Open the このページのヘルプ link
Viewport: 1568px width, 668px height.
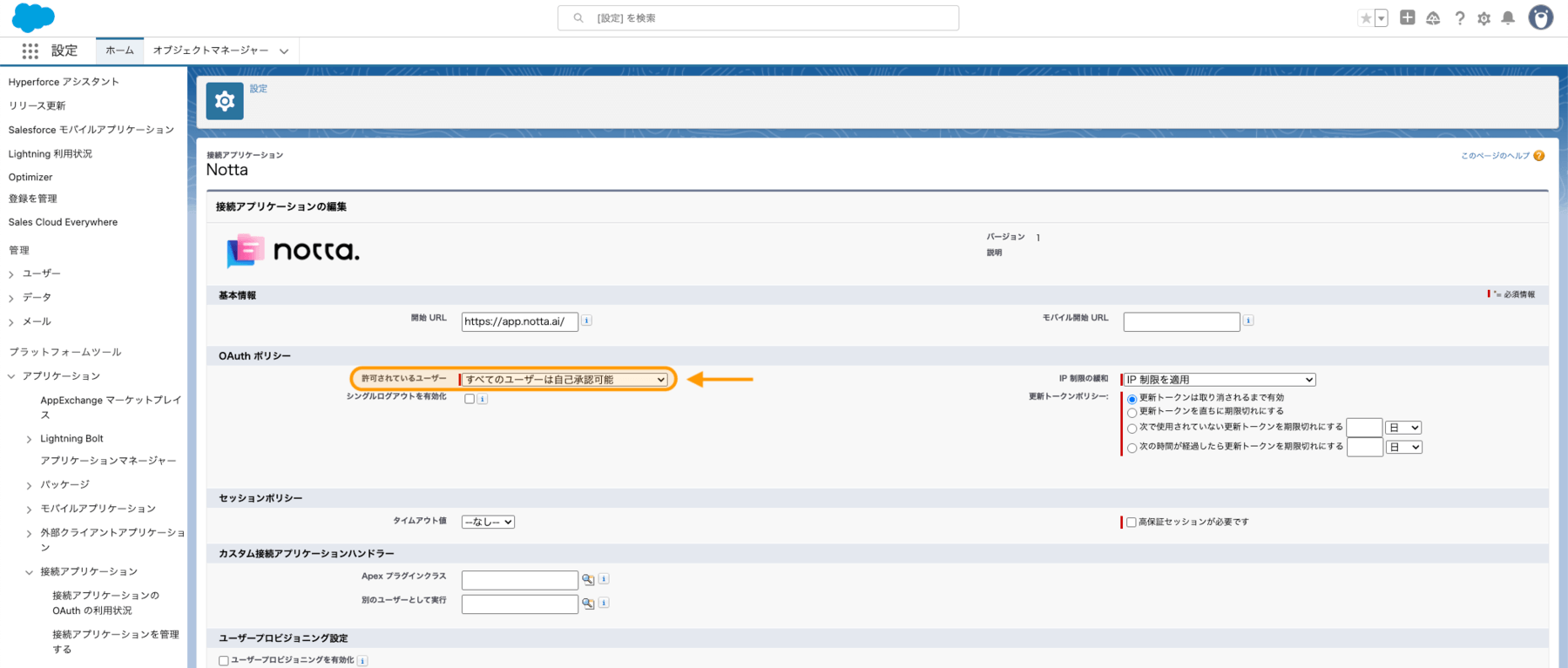(x=1495, y=156)
